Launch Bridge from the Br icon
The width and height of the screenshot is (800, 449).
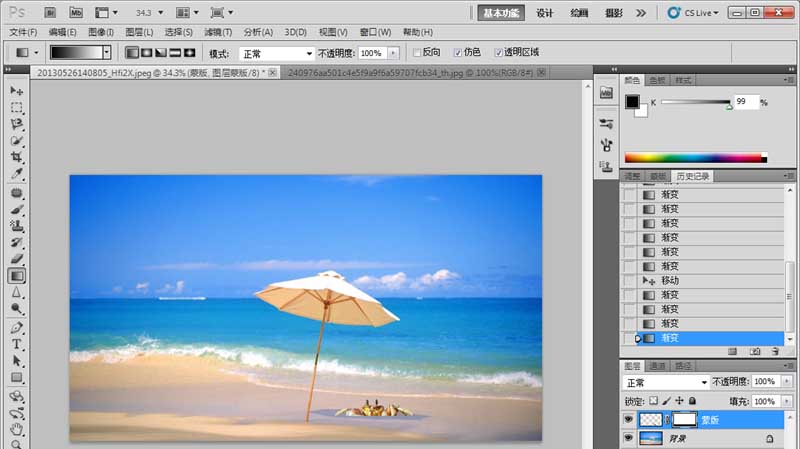pos(50,12)
